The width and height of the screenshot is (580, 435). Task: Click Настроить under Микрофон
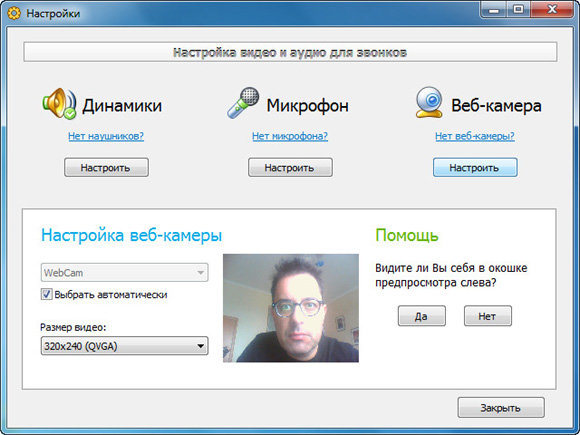click(x=290, y=168)
